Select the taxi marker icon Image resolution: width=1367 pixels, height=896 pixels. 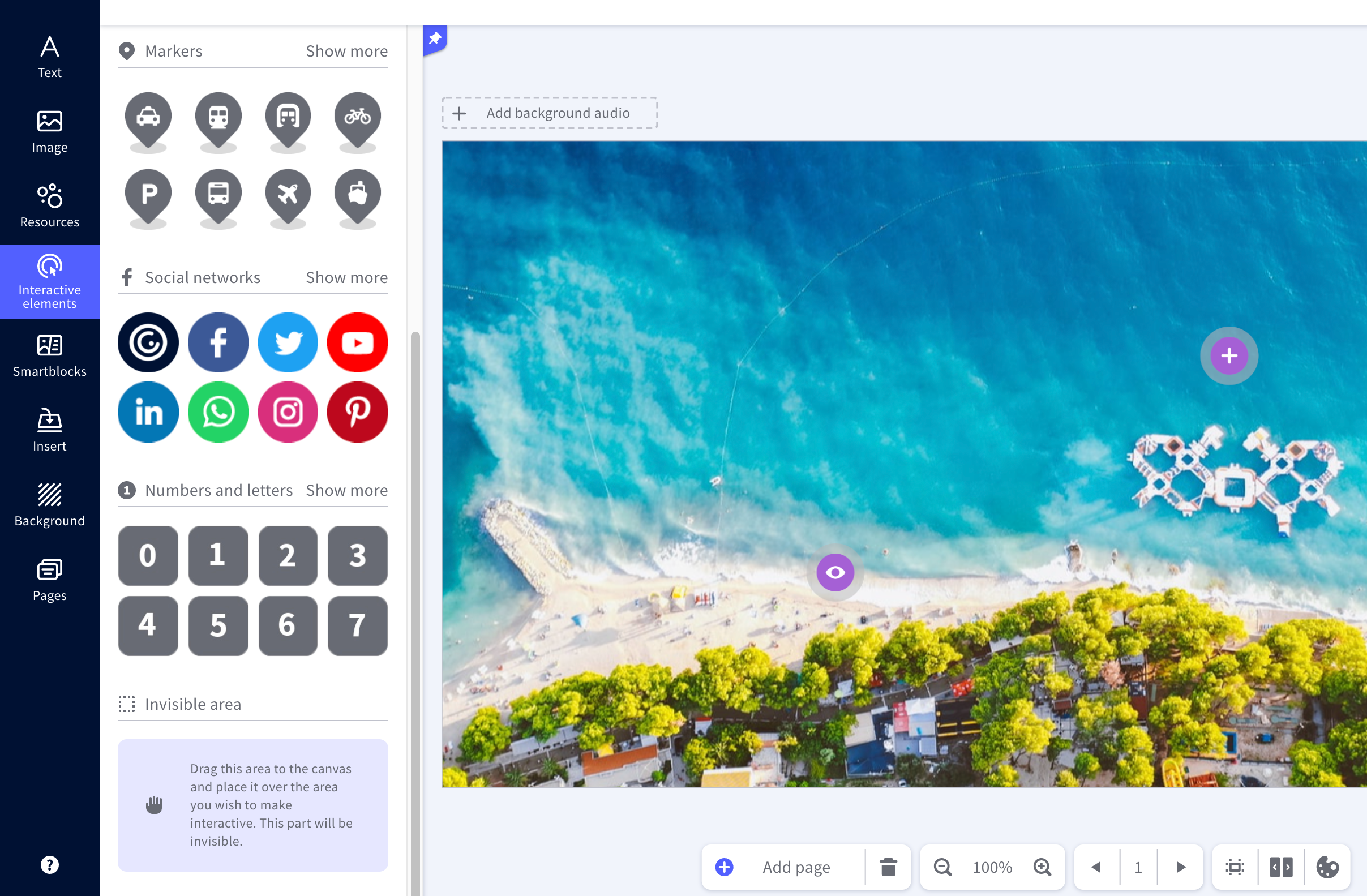[148, 118]
